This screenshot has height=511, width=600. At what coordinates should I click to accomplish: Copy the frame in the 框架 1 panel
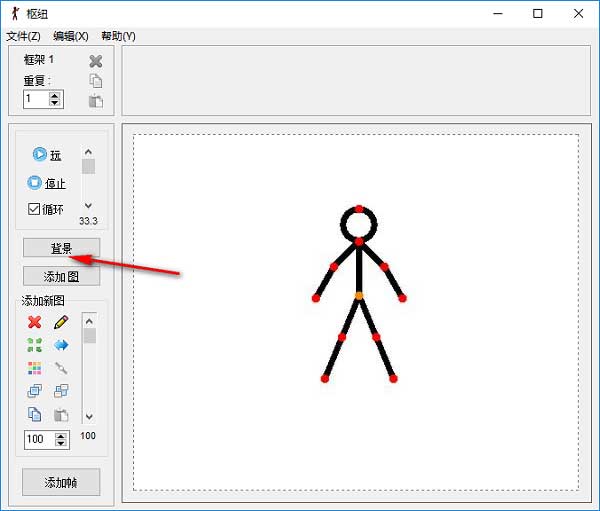(96, 81)
